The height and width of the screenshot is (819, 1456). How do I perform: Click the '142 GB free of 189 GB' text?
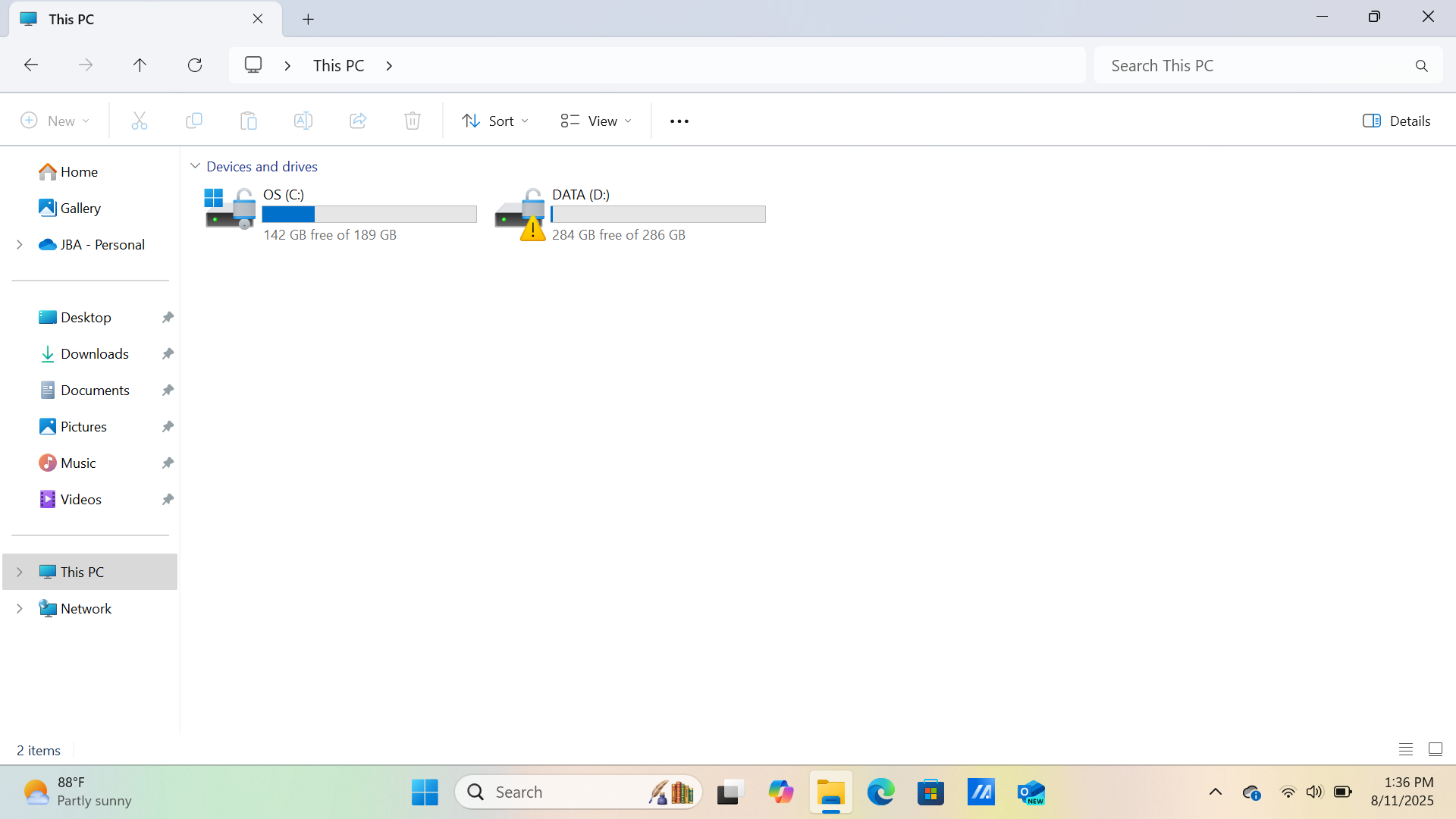click(330, 235)
